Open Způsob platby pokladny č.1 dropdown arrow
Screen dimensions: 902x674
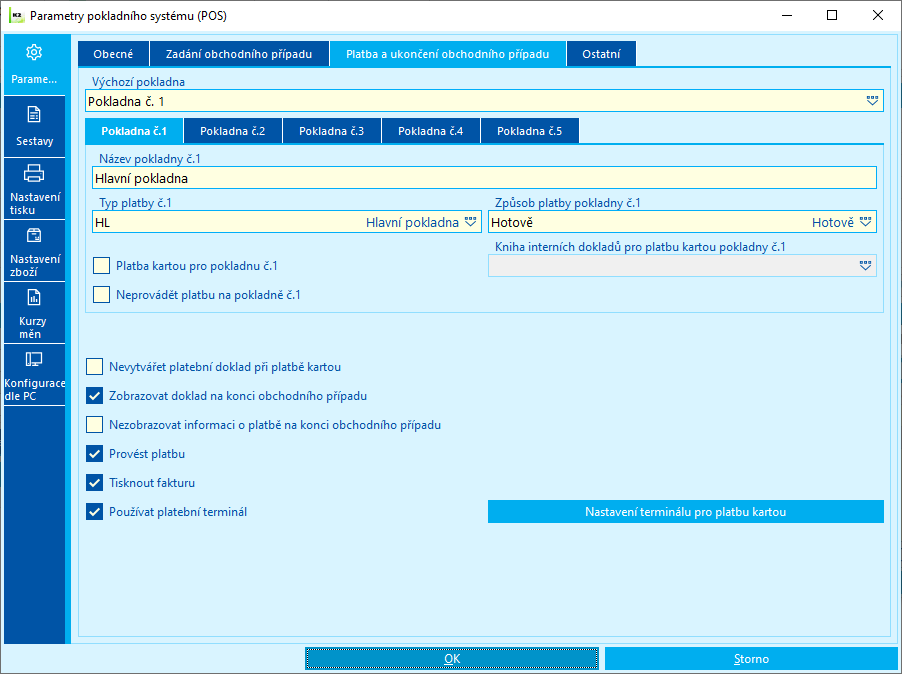tap(866, 222)
